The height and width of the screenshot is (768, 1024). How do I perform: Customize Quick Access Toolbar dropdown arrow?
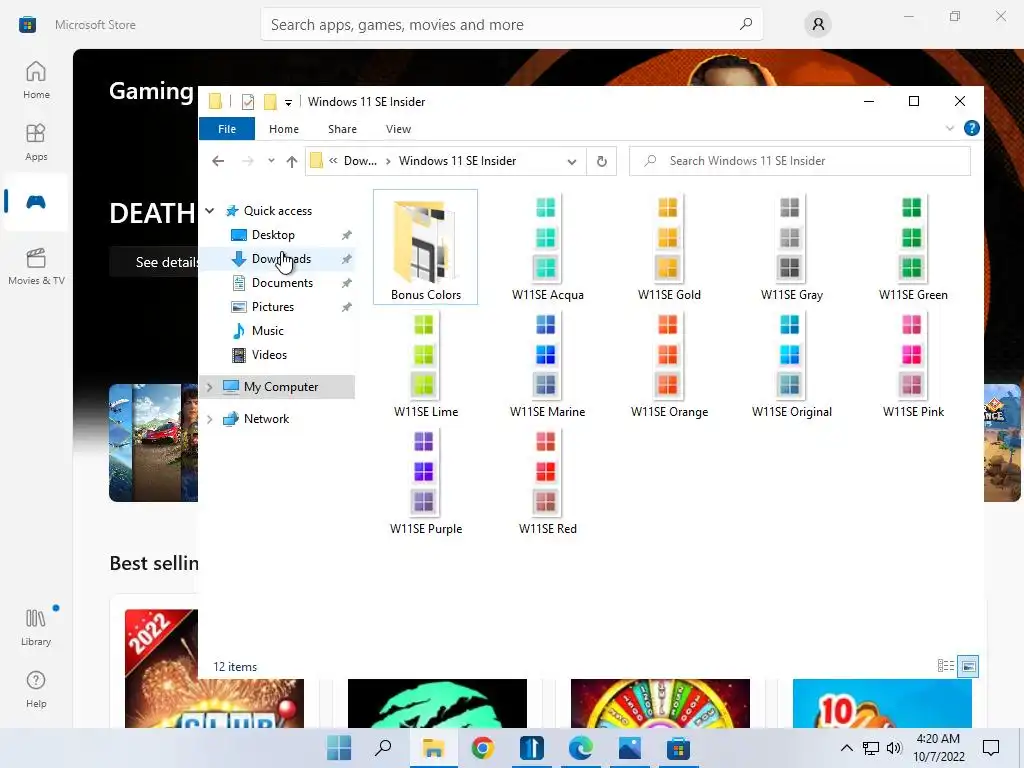(288, 103)
